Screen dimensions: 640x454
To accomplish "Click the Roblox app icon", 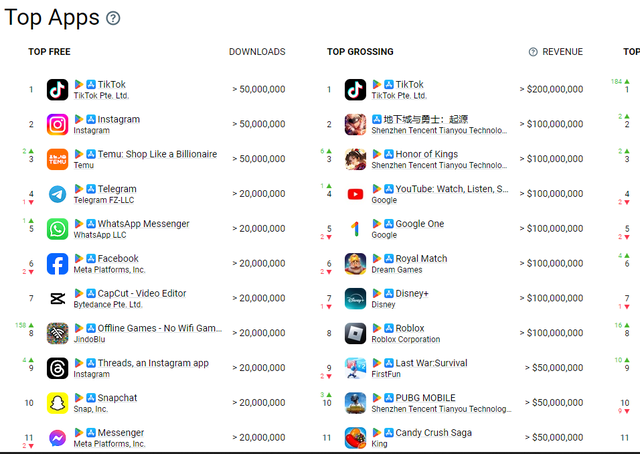I will tap(355, 333).
